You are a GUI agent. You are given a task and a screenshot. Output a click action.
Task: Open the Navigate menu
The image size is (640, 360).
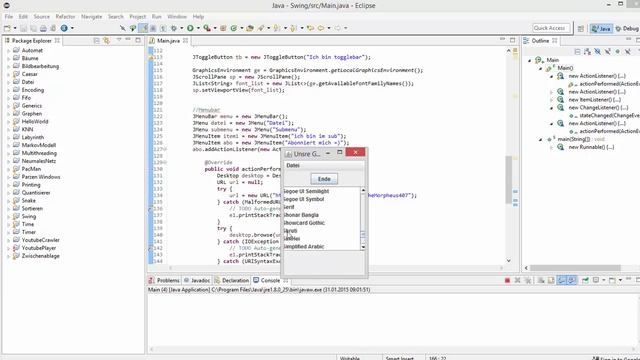91,17
